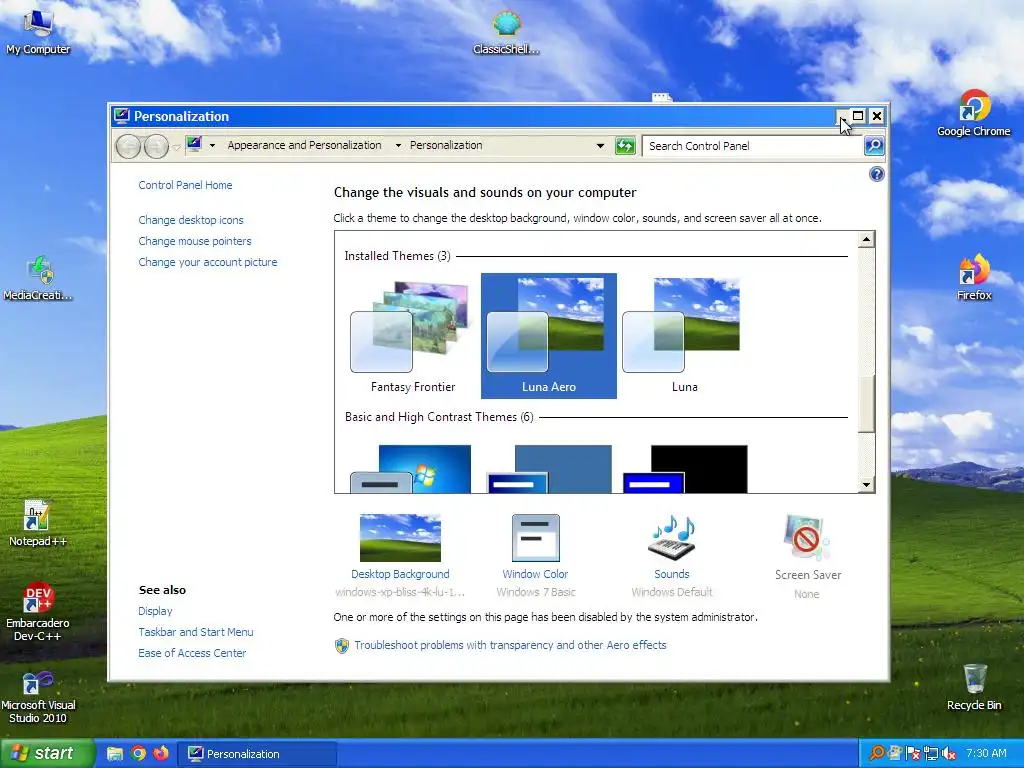
Task: Click Change desktop icons link
Action: pyautogui.click(x=191, y=220)
